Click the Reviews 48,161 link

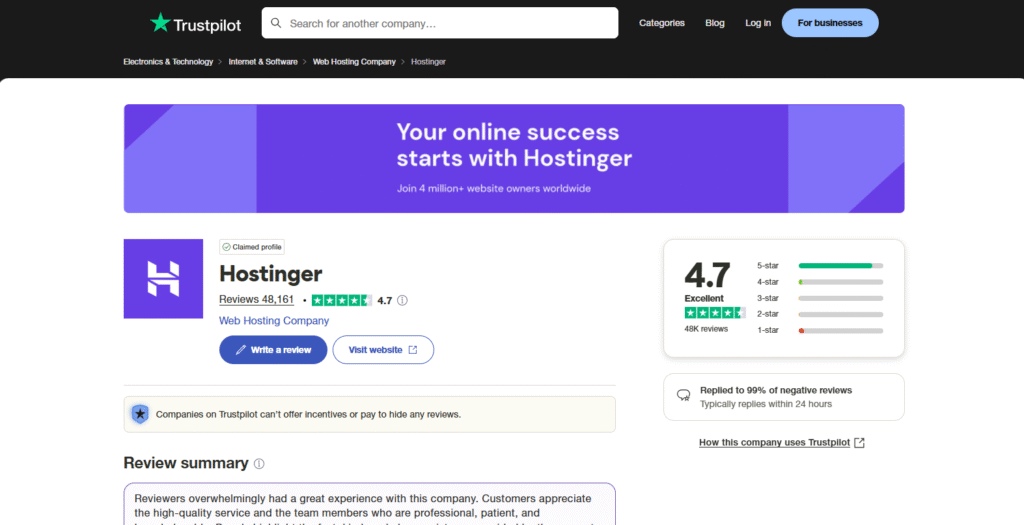pyautogui.click(x=257, y=300)
